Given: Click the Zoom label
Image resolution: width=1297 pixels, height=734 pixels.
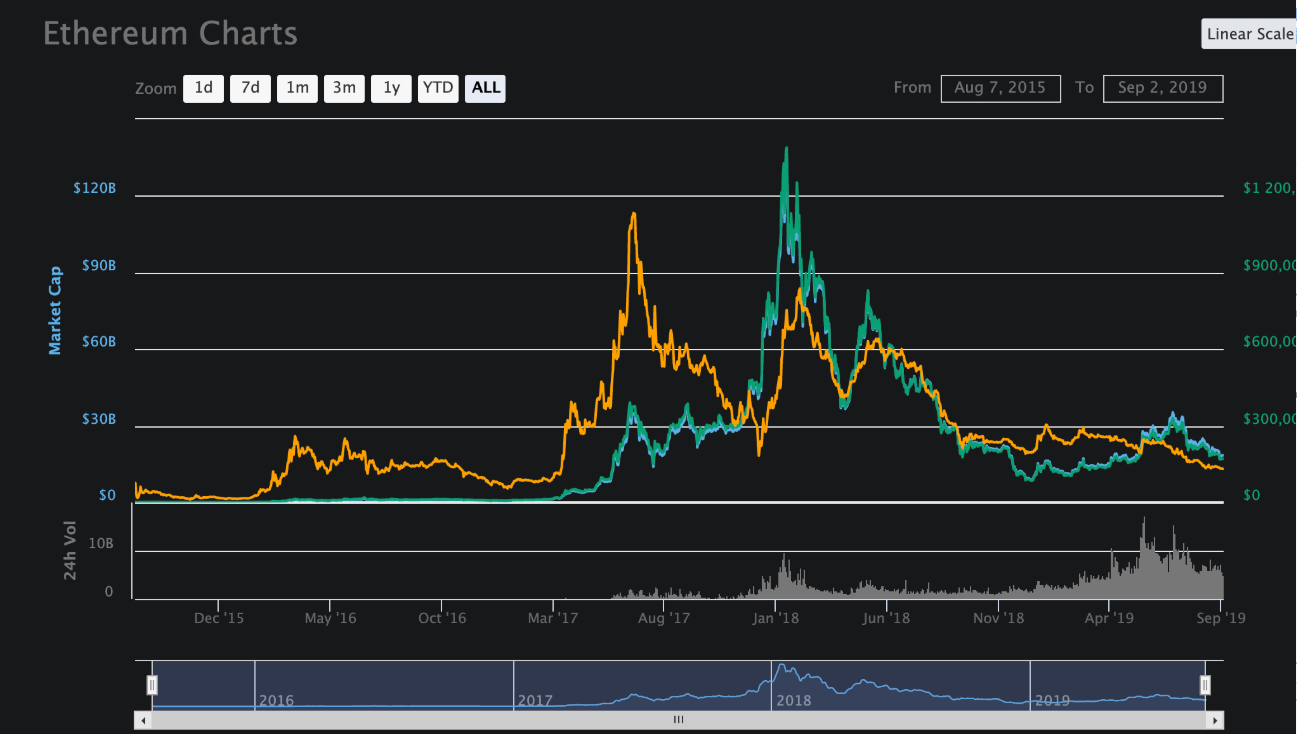Looking at the screenshot, I should pos(156,88).
